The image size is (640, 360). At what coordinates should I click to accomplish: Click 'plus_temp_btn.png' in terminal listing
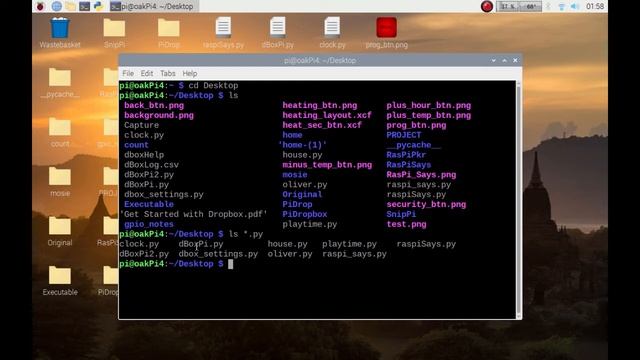point(429,115)
